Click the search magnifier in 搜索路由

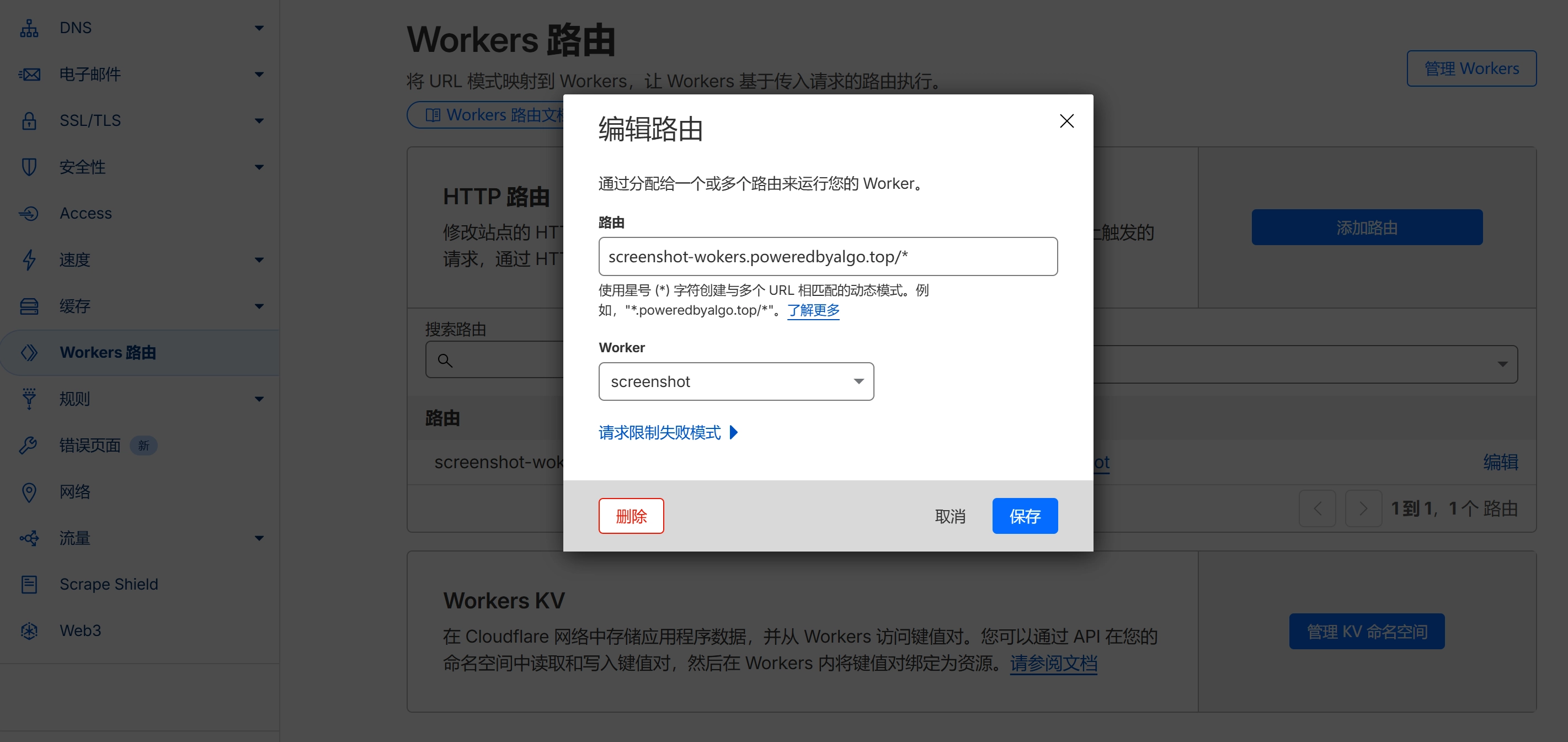click(445, 360)
